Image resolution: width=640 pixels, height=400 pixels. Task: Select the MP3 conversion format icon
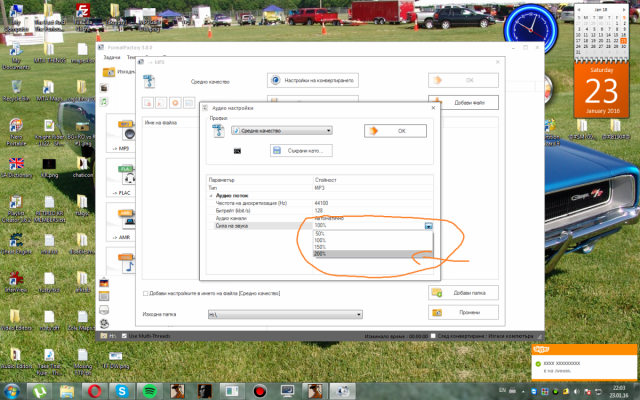pos(127,132)
